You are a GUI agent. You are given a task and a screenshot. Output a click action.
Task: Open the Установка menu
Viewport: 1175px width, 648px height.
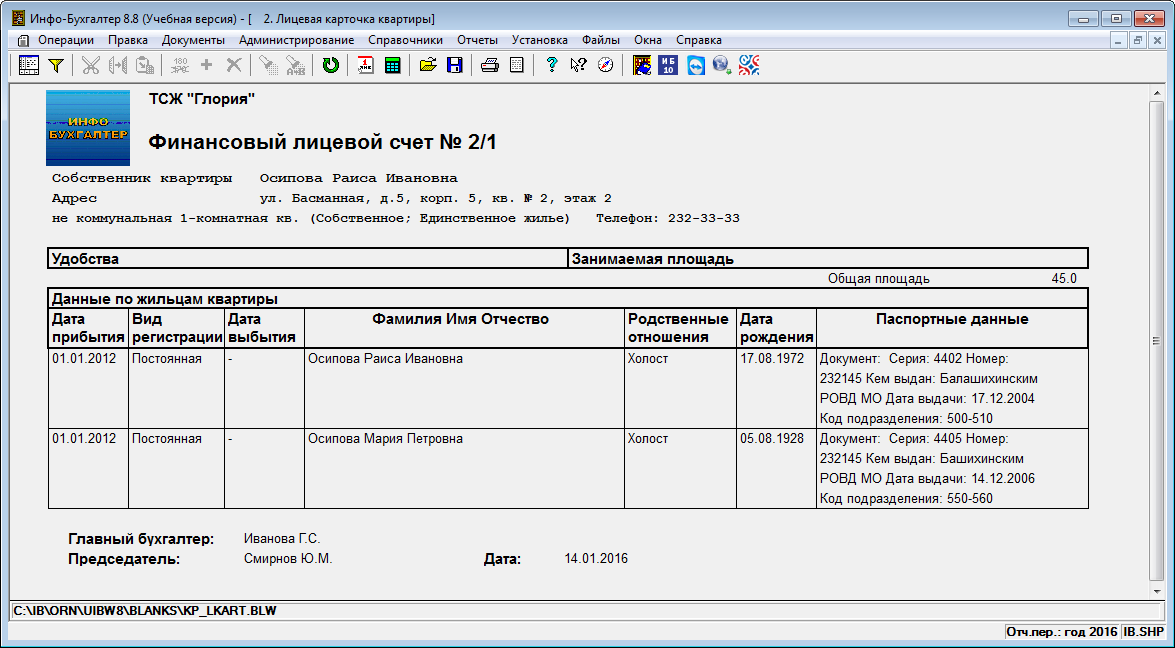(540, 40)
